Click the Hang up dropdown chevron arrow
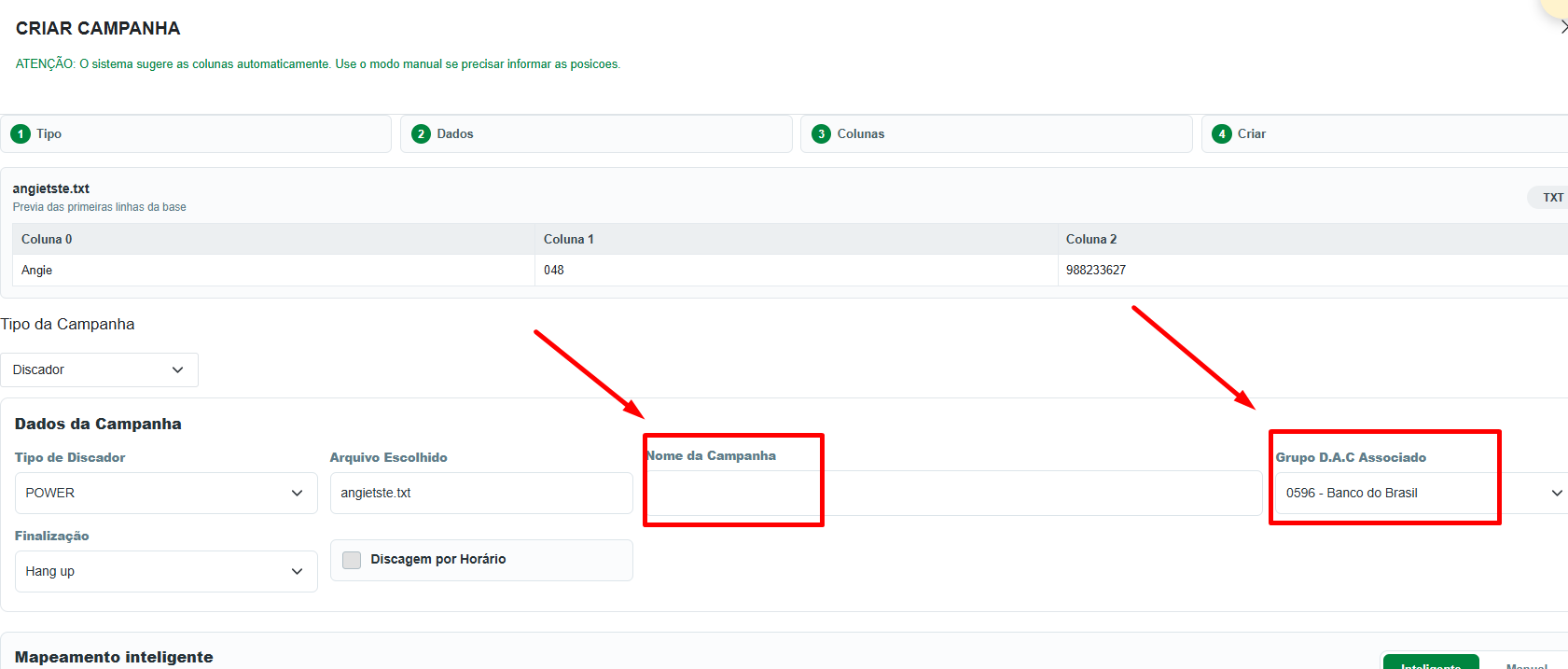1568x669 pixels. click(297, 572)
